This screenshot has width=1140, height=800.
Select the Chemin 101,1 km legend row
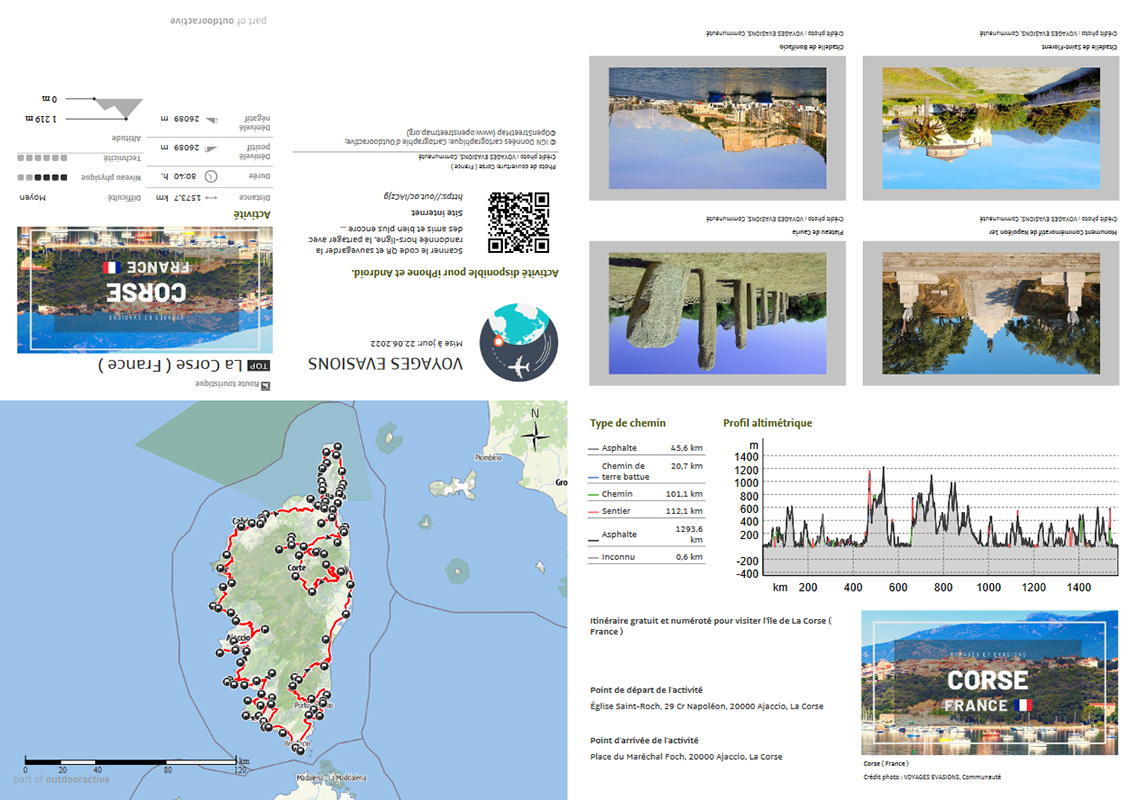click(x=646, y=494)
